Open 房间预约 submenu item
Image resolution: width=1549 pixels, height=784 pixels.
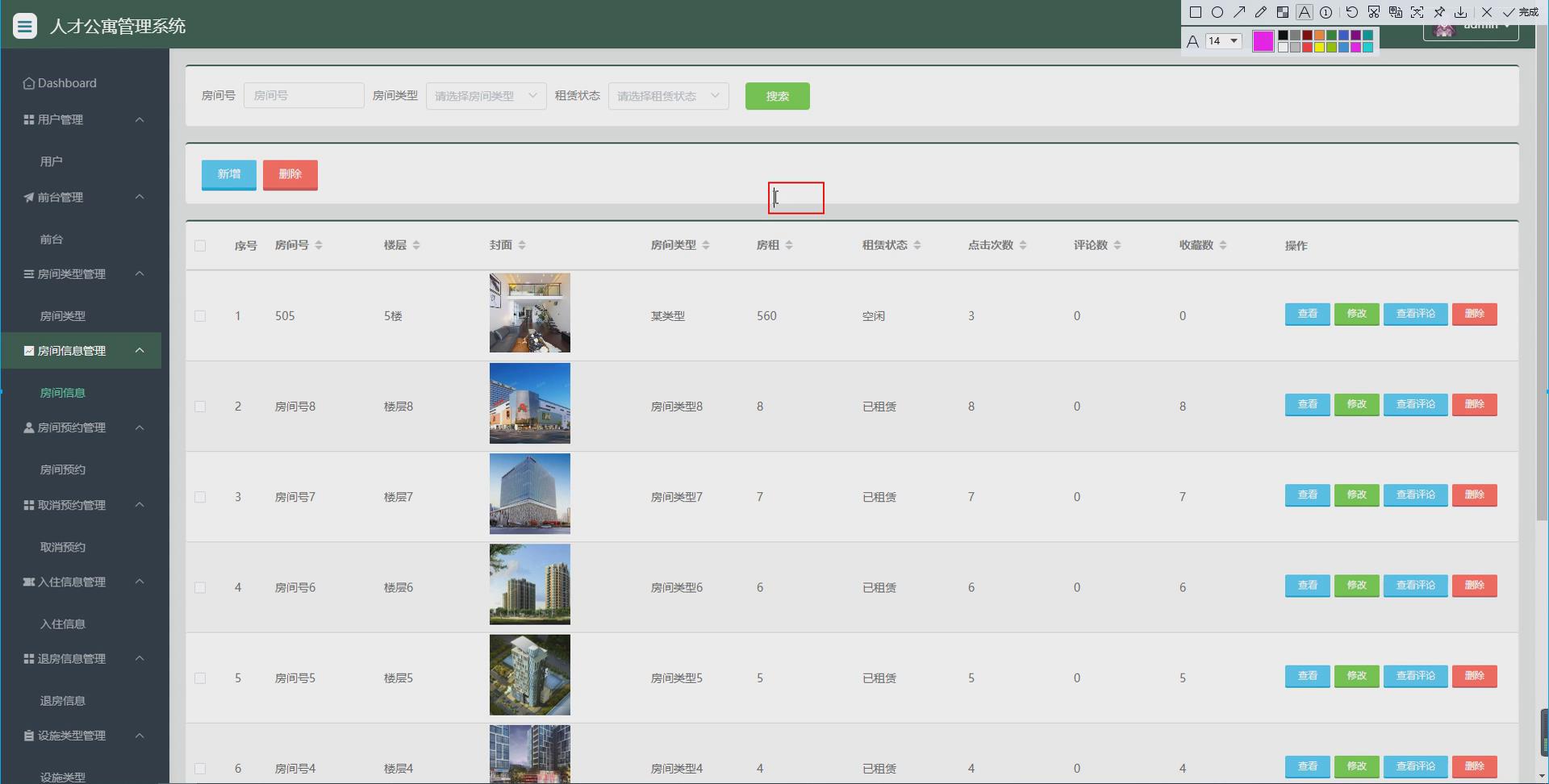point(63,469)
